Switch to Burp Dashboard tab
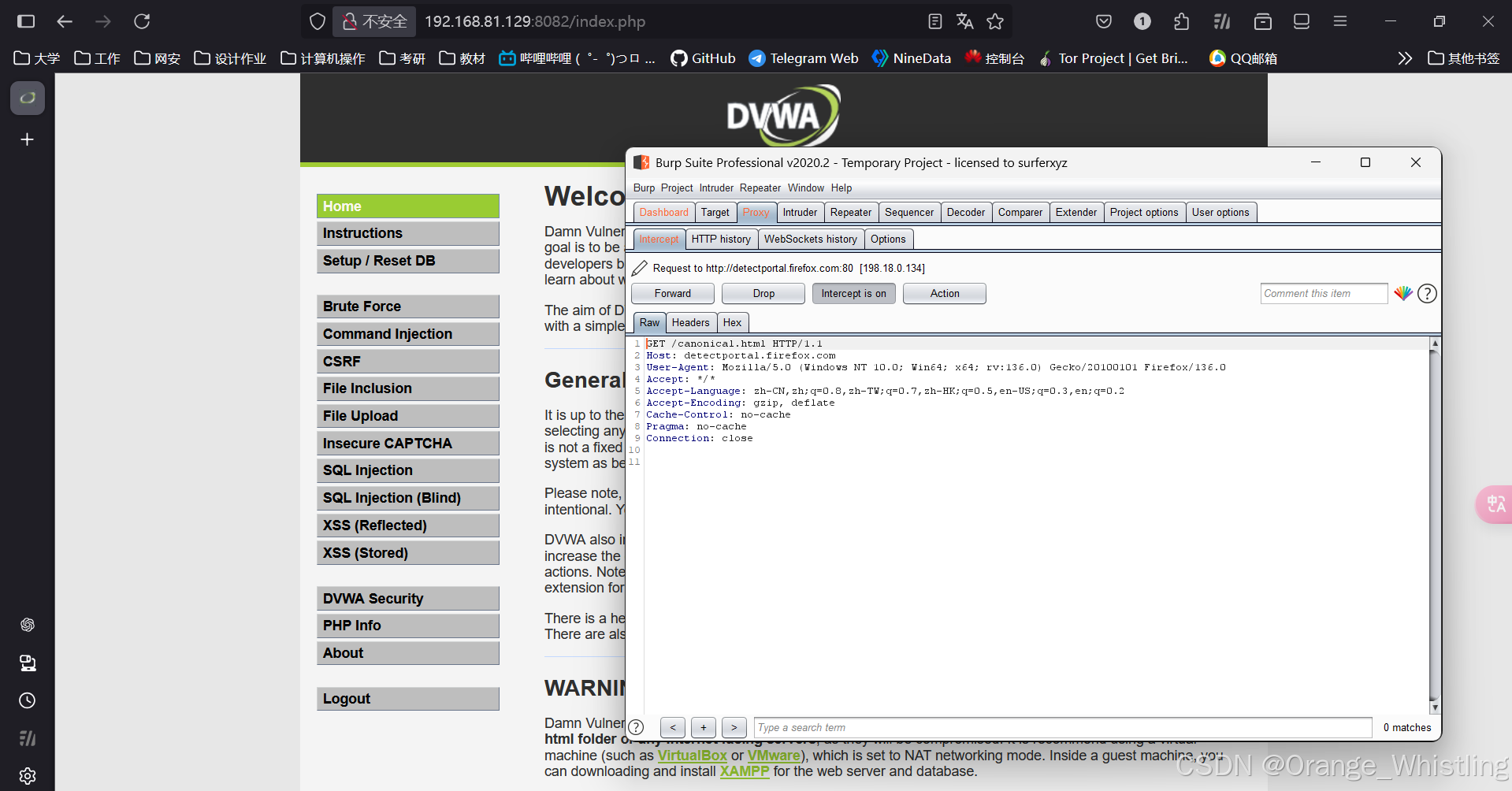1512x791 pixels. [663, 213]
